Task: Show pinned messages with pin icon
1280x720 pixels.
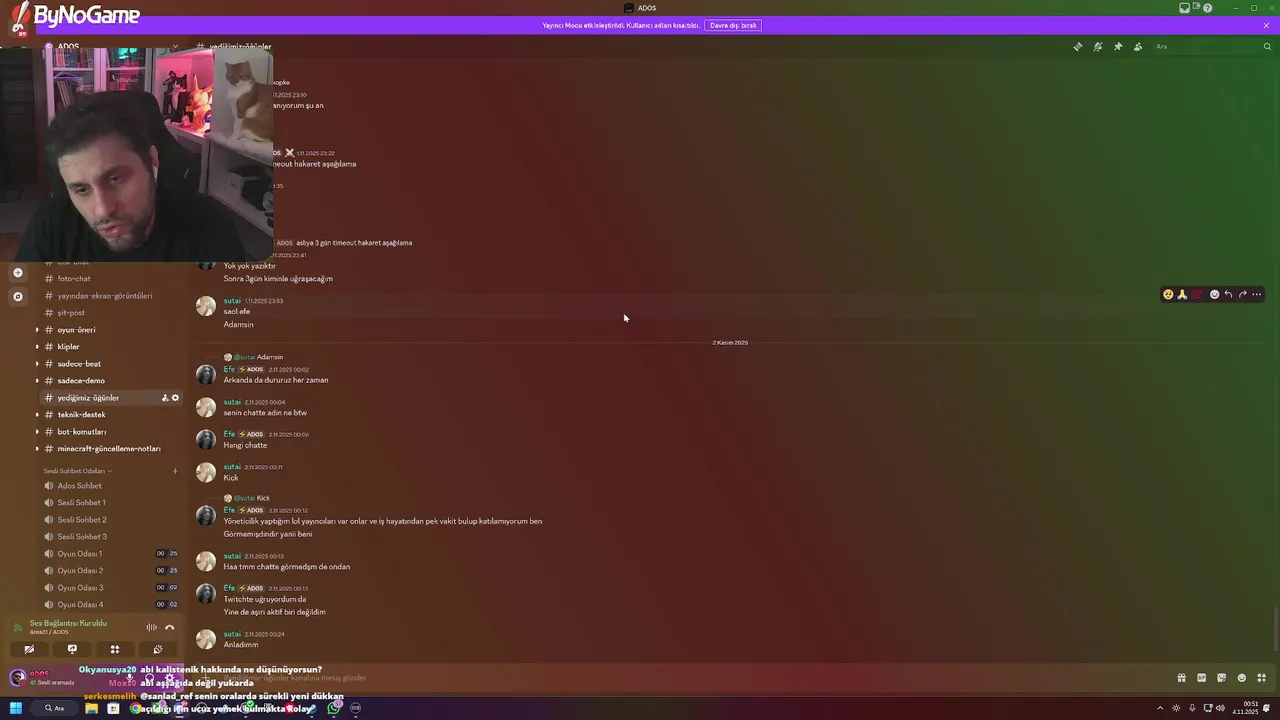Action: coord(1118,46)
